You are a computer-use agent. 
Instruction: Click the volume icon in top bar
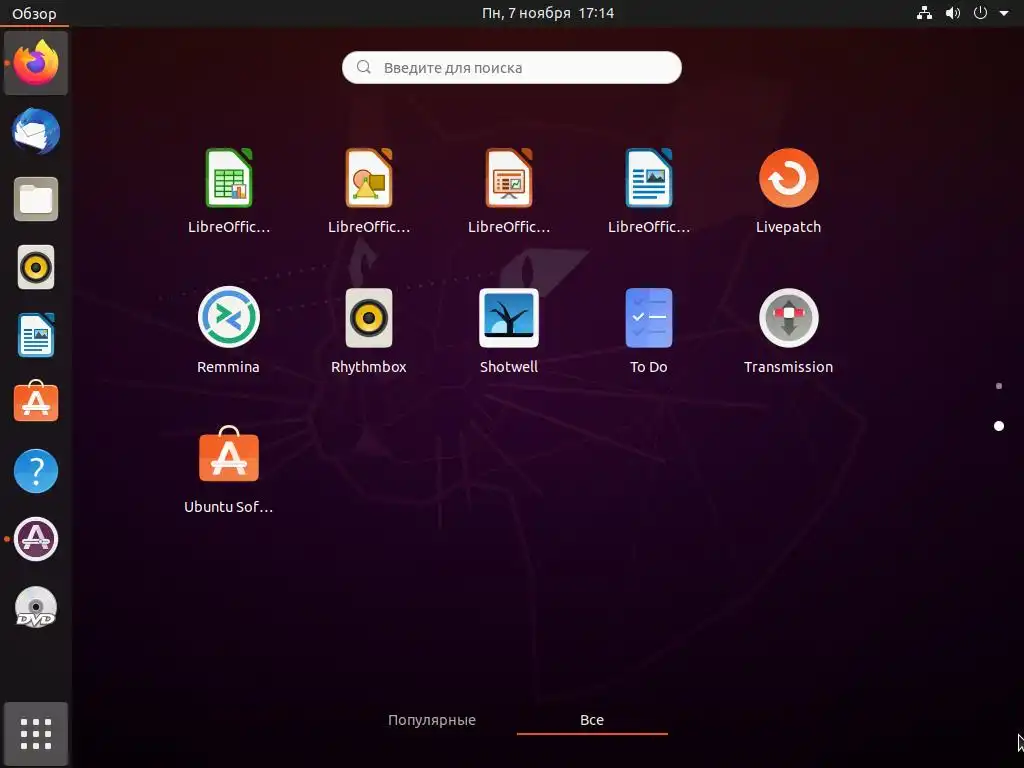953,12
